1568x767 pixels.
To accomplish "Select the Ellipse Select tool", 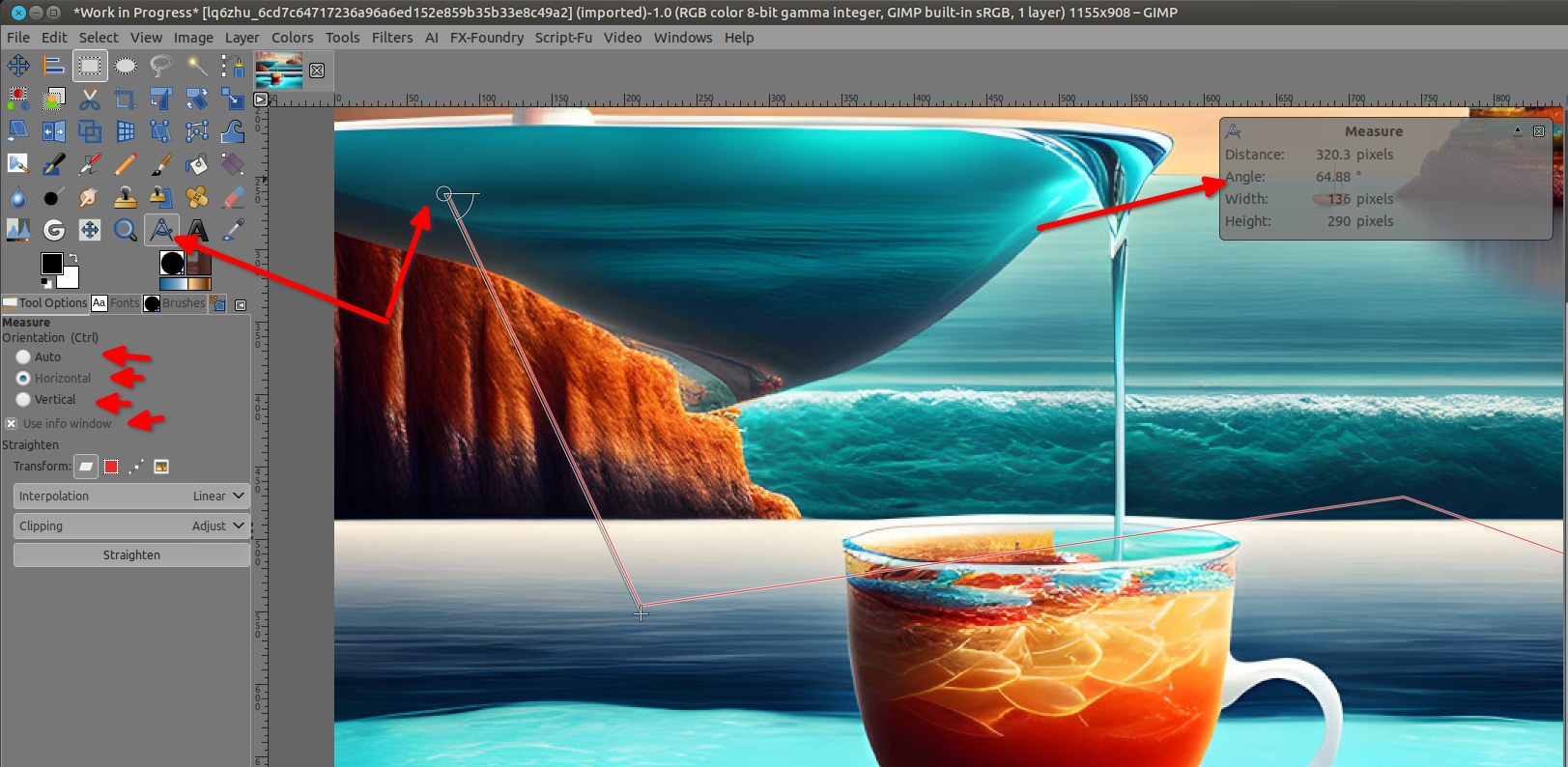I will point(126,66).
